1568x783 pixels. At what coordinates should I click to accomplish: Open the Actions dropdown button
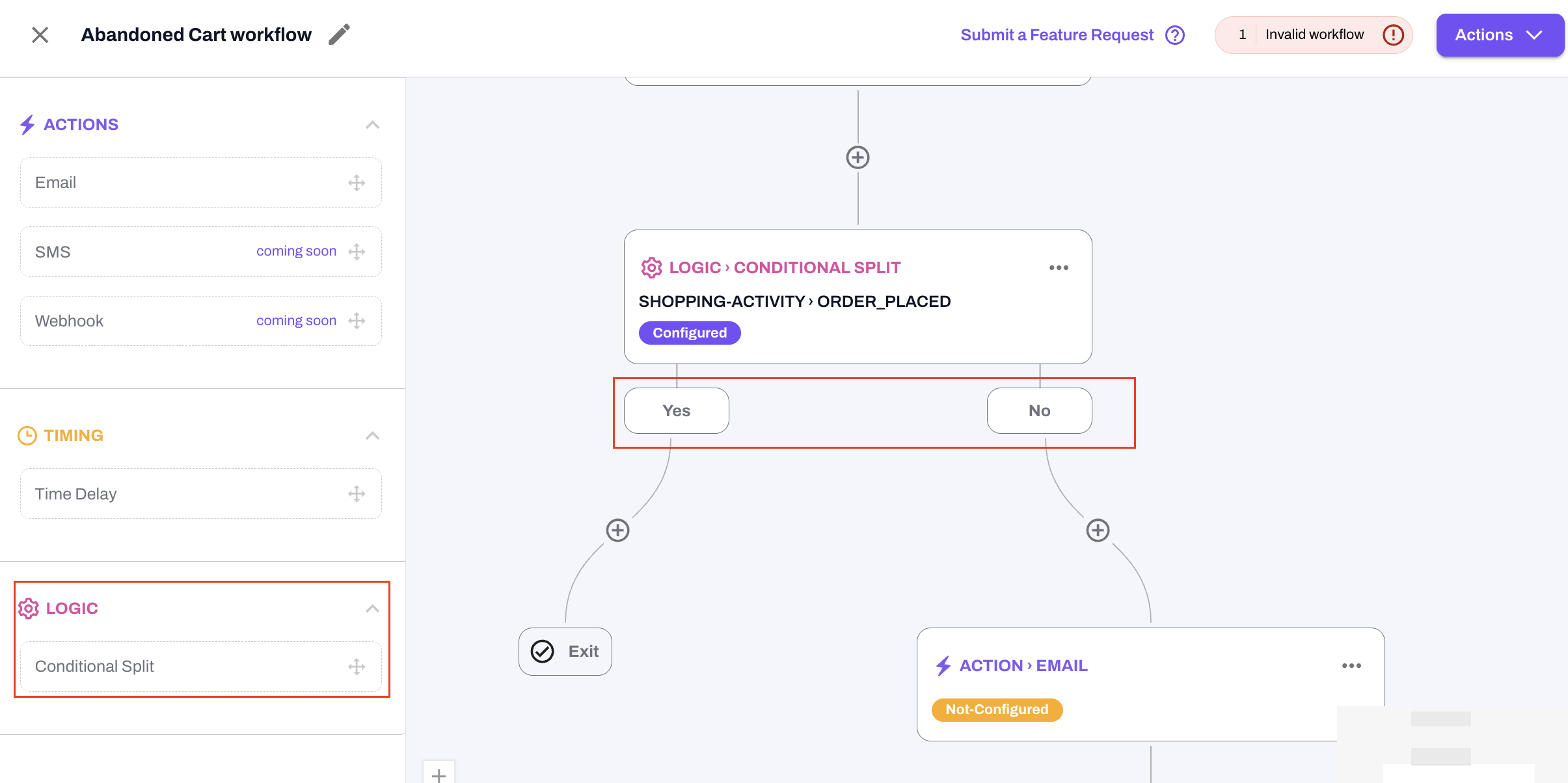point(1499,35)
